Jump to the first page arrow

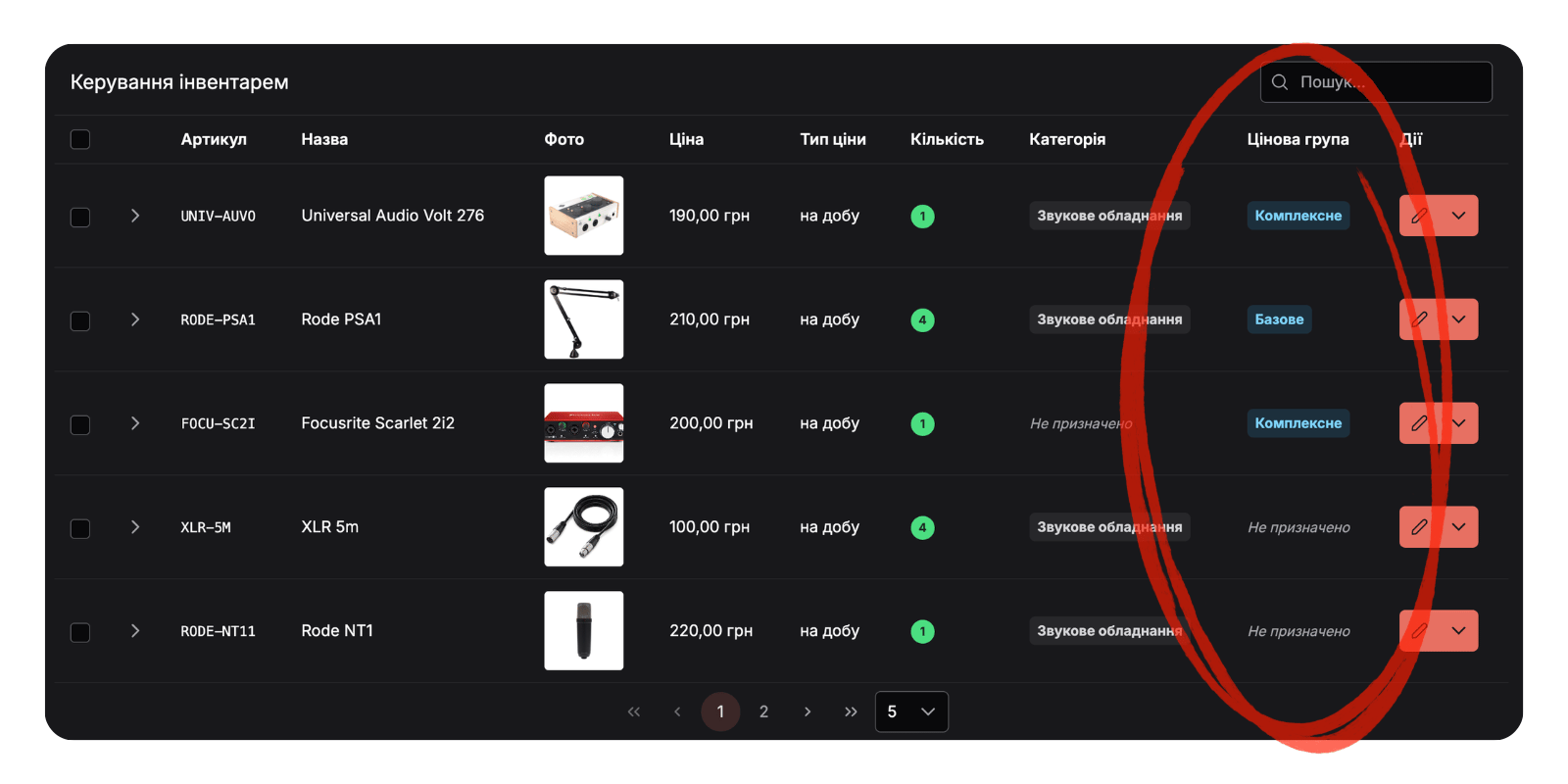634,711
